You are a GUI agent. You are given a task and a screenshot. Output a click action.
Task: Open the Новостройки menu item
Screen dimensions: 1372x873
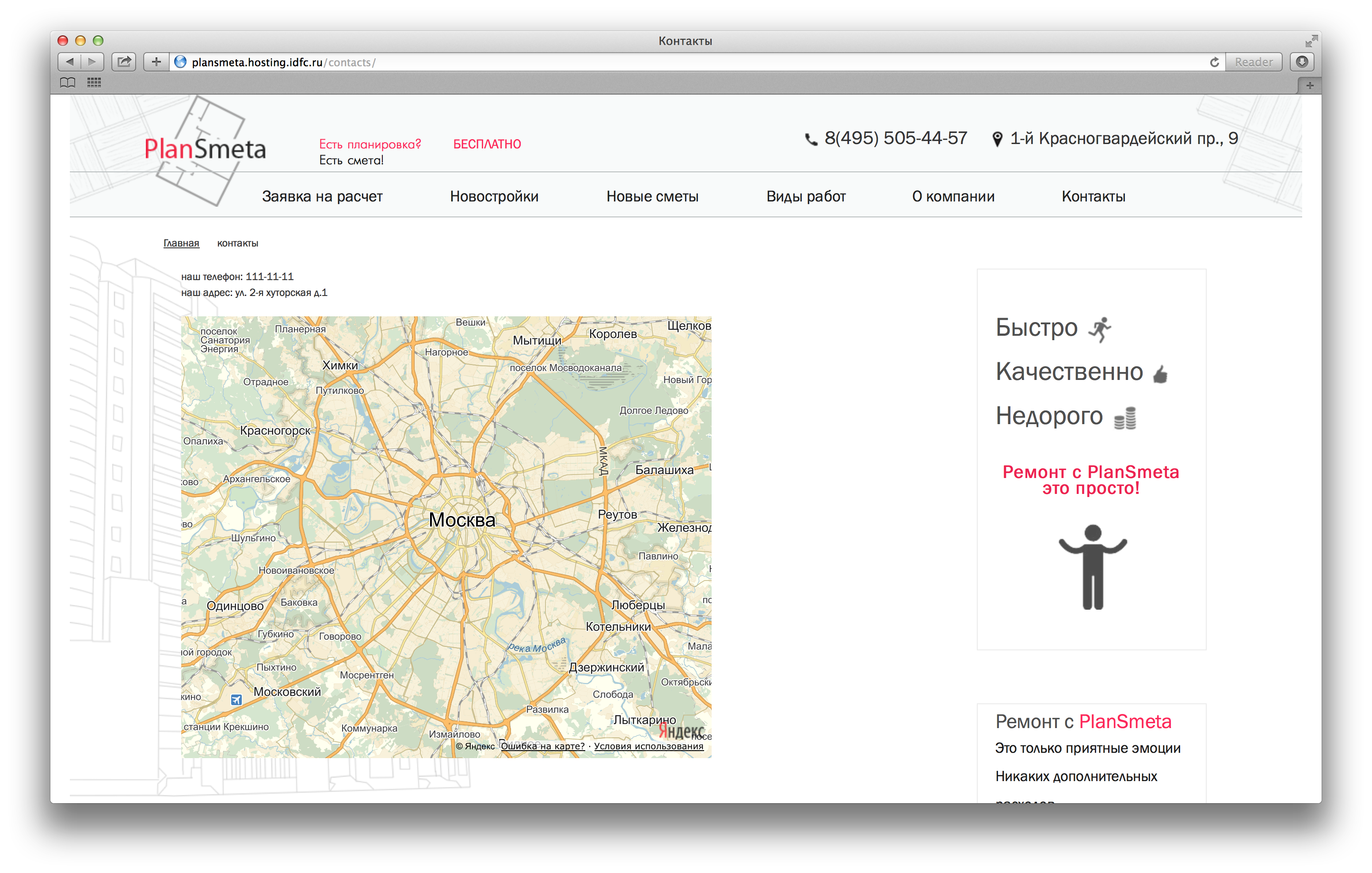point(494,197)
